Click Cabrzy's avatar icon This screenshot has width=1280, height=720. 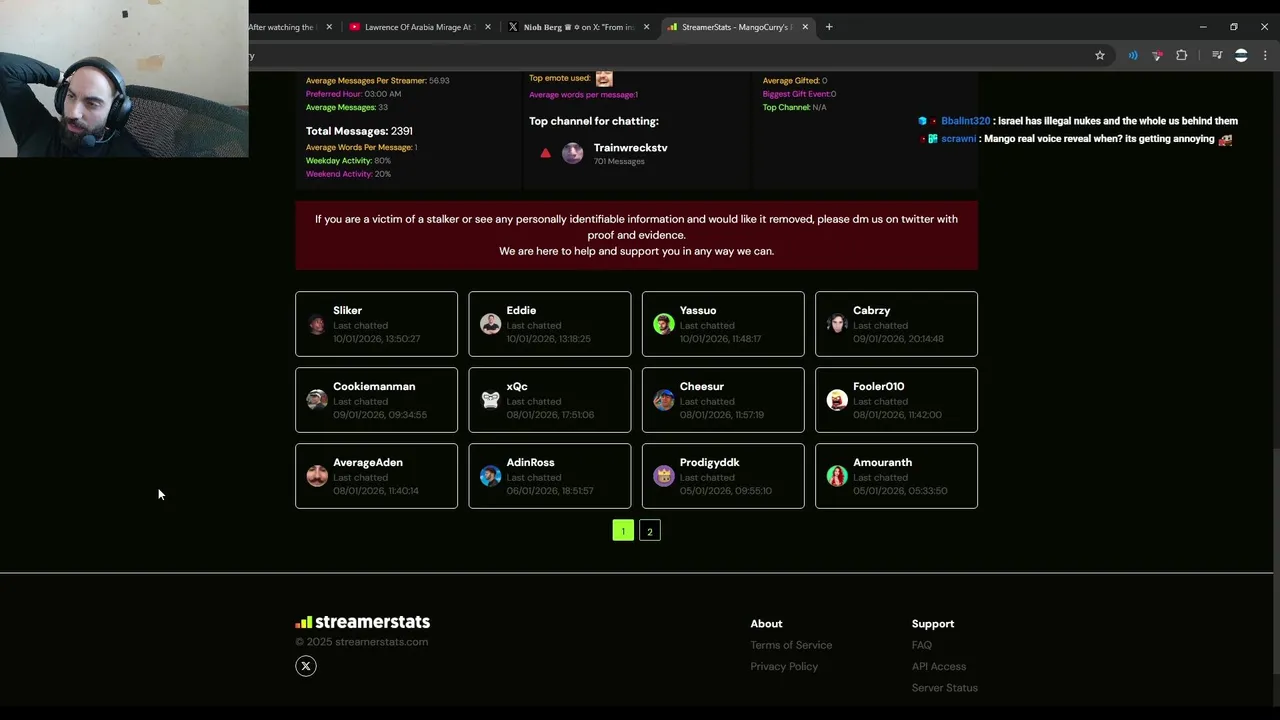pyautogui.click(x=837, y=324)
